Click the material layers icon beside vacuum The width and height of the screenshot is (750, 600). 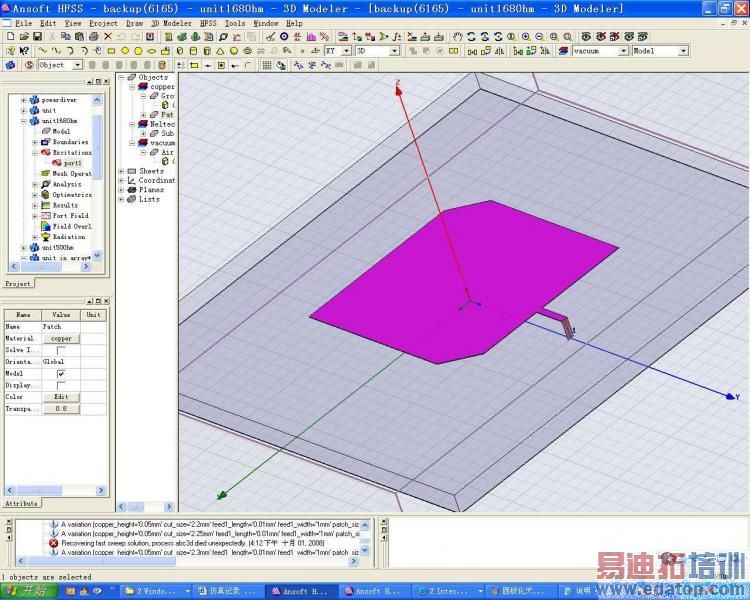click(563, 51)
